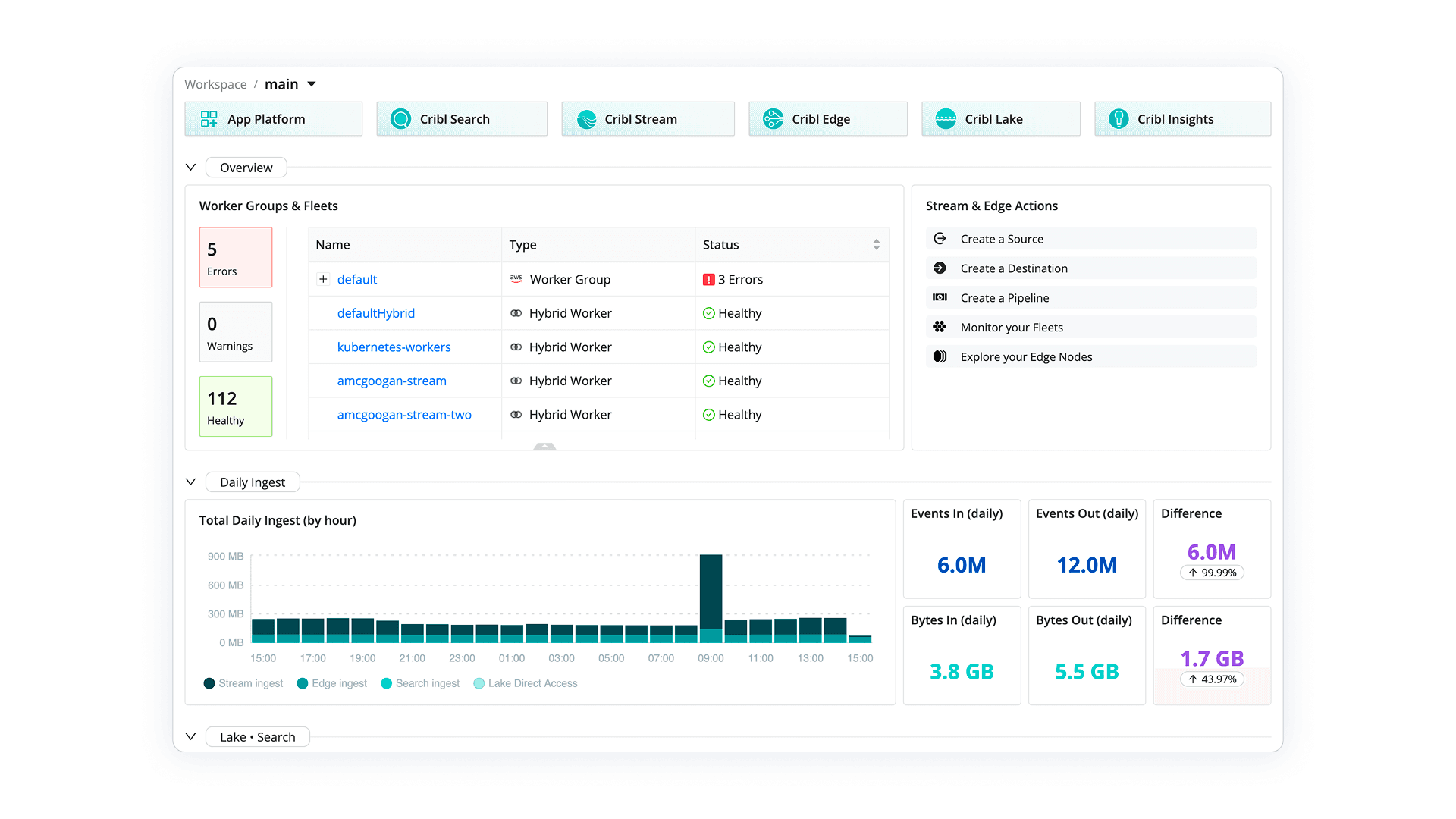The height and width of the screenshot is (819, 1456).
Task: Click the hybrid worker icon on amcgoogan-stream row
Action: [x=516, y=381]
